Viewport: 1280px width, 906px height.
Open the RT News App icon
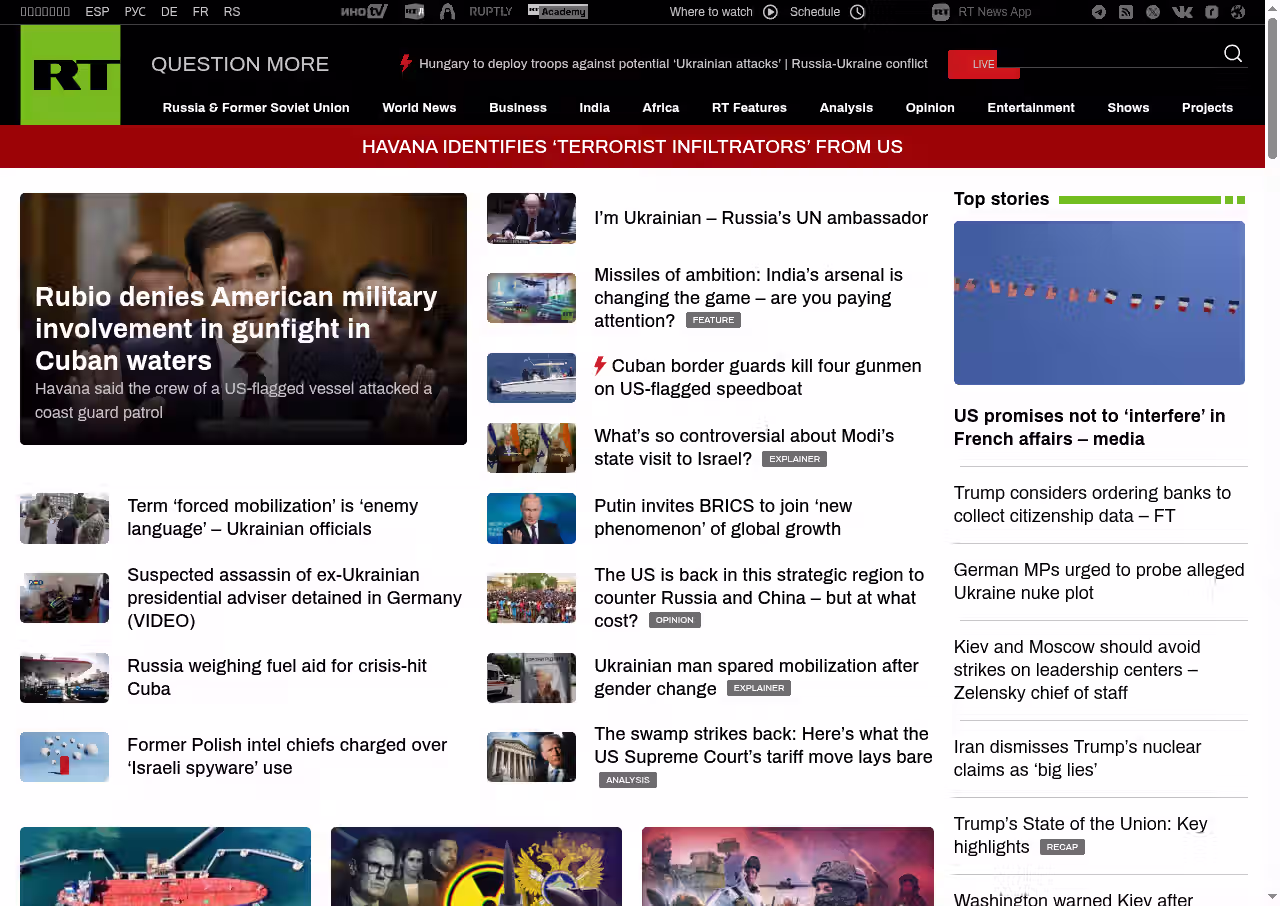click(941, 12)
